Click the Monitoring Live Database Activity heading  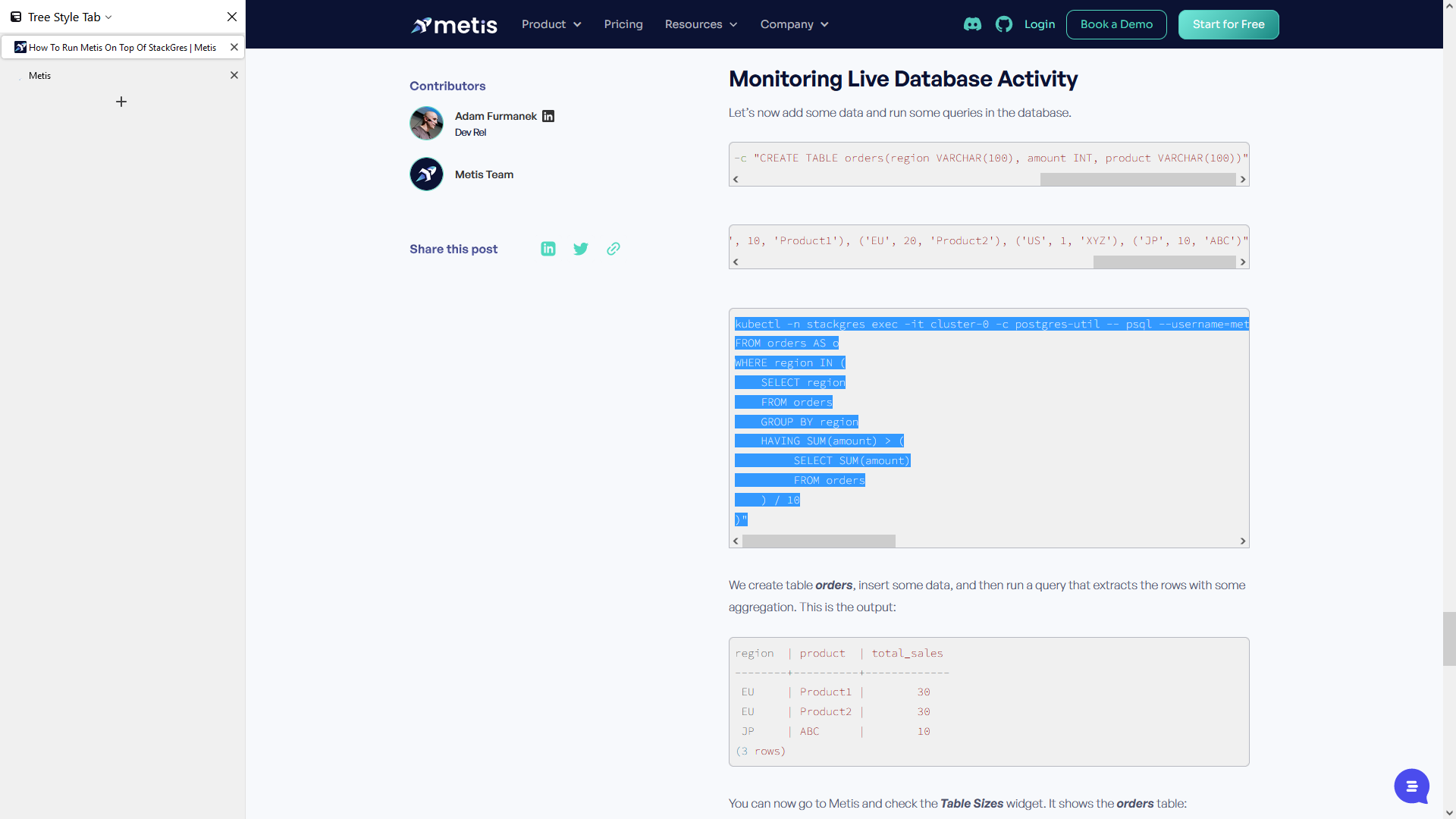coord(903,79)
